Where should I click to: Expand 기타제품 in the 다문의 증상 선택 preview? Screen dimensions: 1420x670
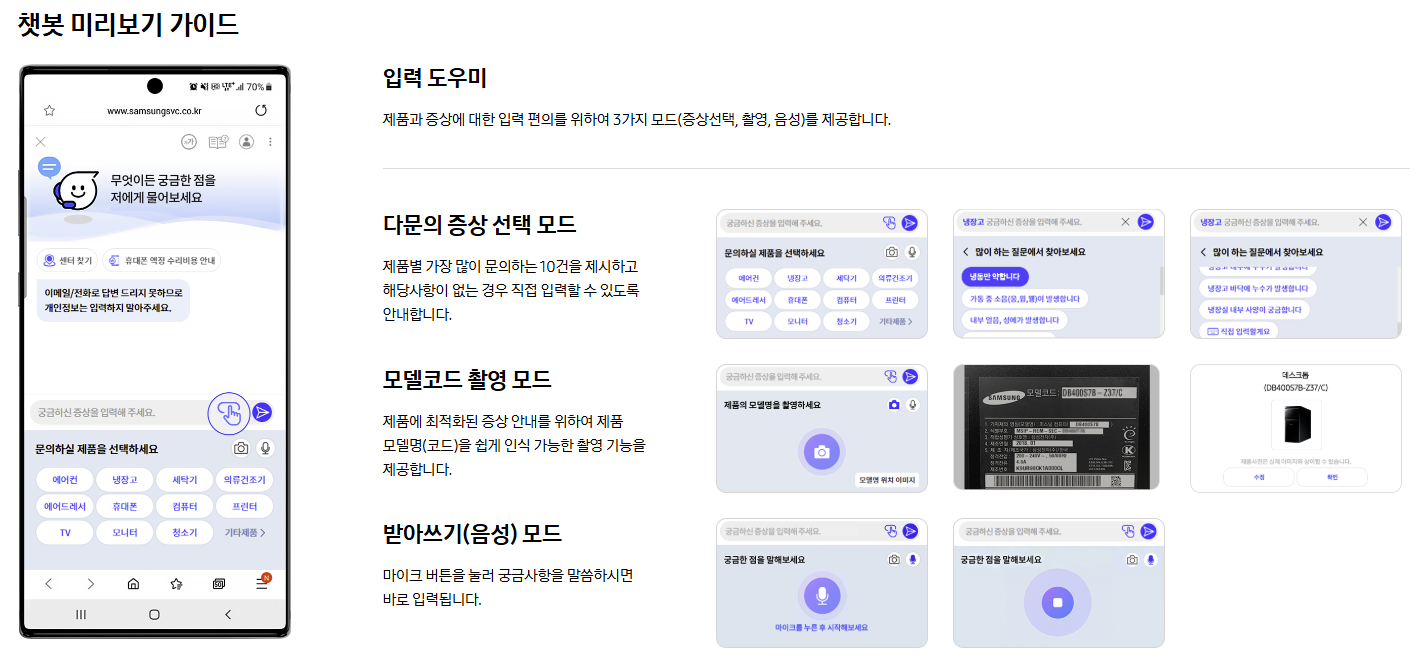click(896, 322)
